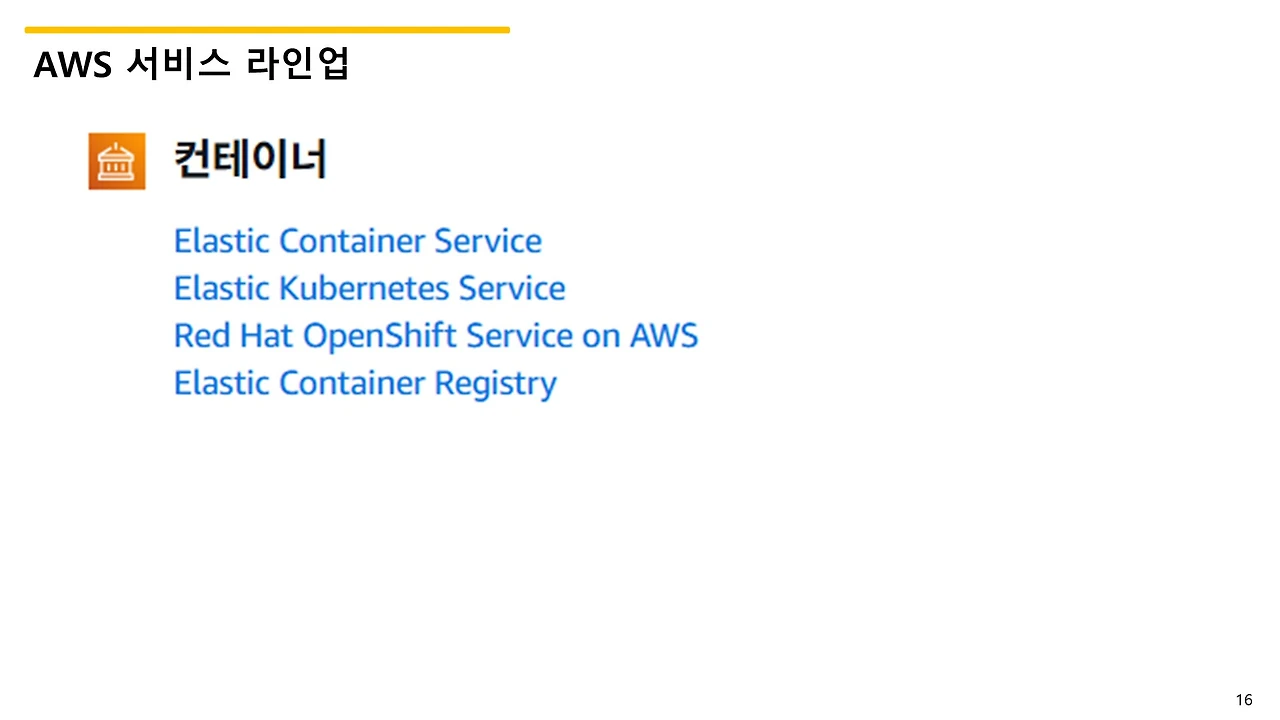Open the Elastic Container Service link
The image size is (1280, 720).
tap(358, 241)
